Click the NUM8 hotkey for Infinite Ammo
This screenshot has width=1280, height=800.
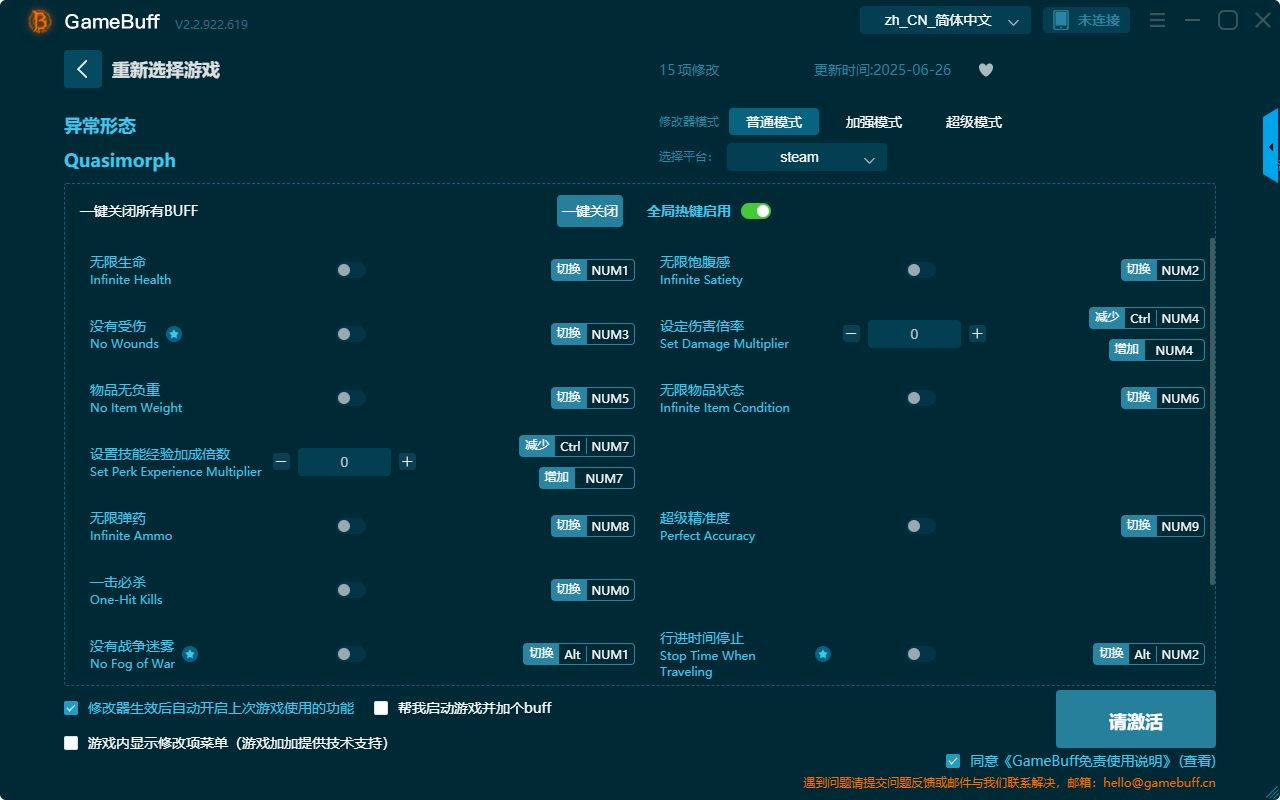coord(593,526)
